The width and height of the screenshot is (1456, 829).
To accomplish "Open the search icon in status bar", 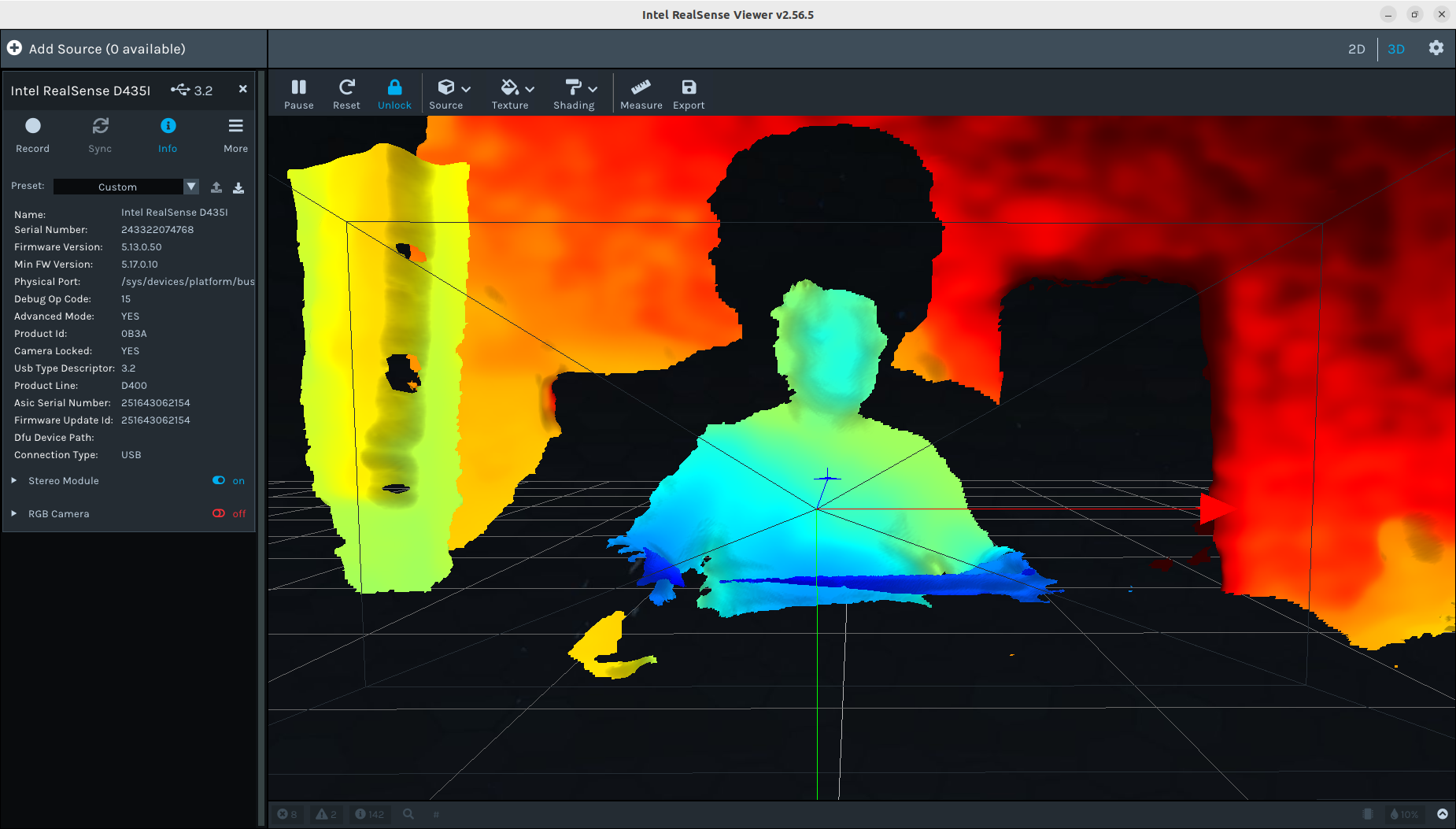I will [x=408, y=814].
